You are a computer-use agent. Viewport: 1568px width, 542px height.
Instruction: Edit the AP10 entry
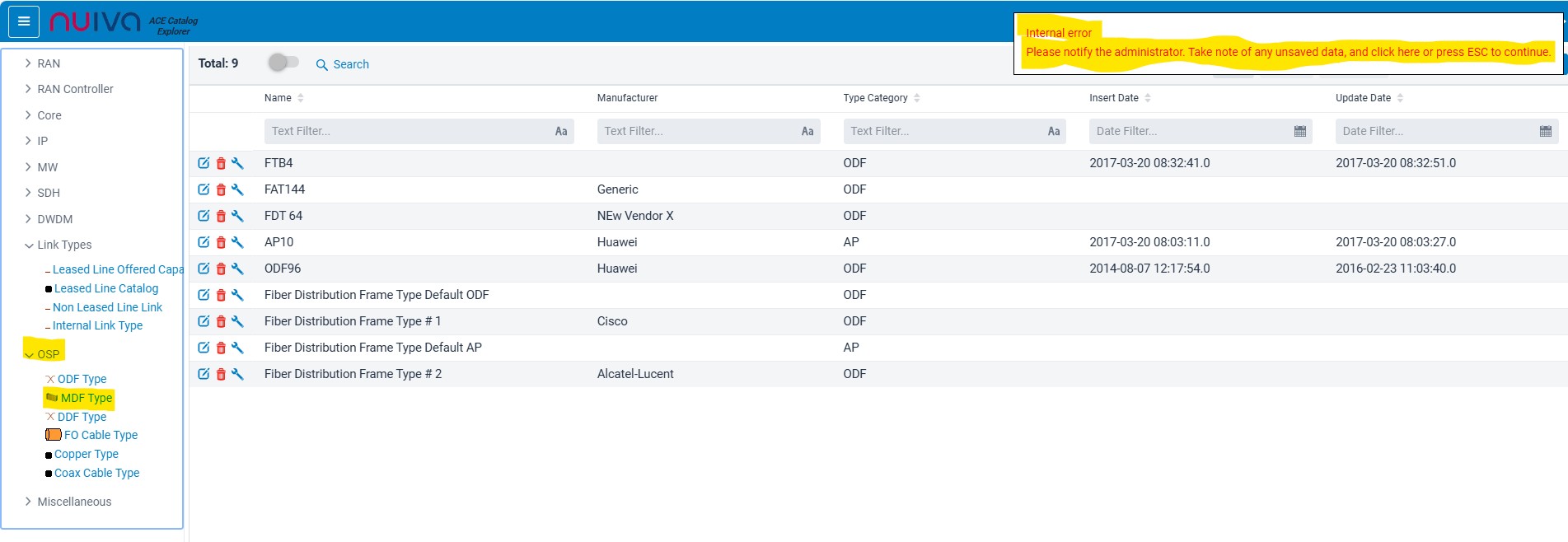204,242
